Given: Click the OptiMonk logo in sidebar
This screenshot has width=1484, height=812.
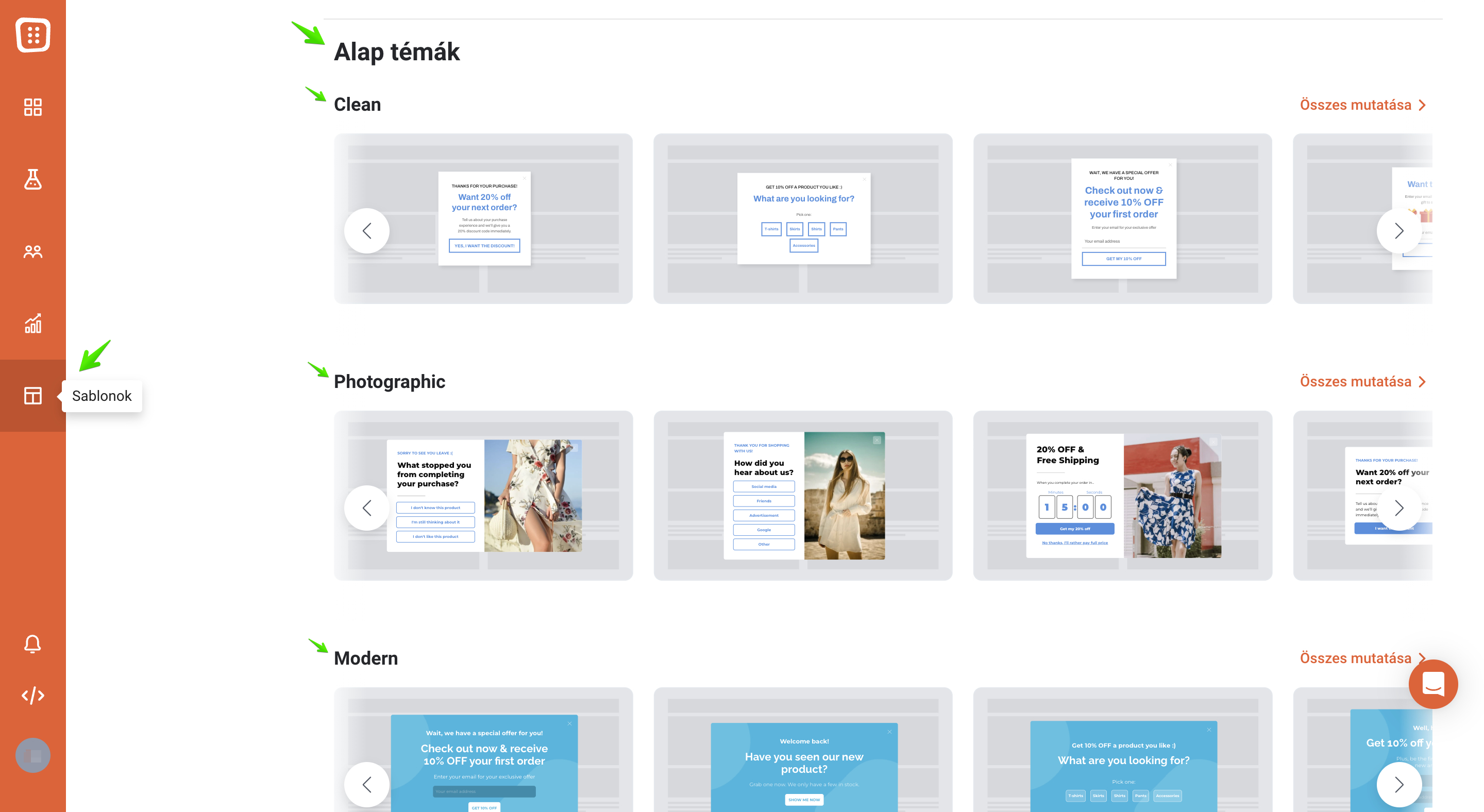Looking at the screenshot, I should [33, 35].
